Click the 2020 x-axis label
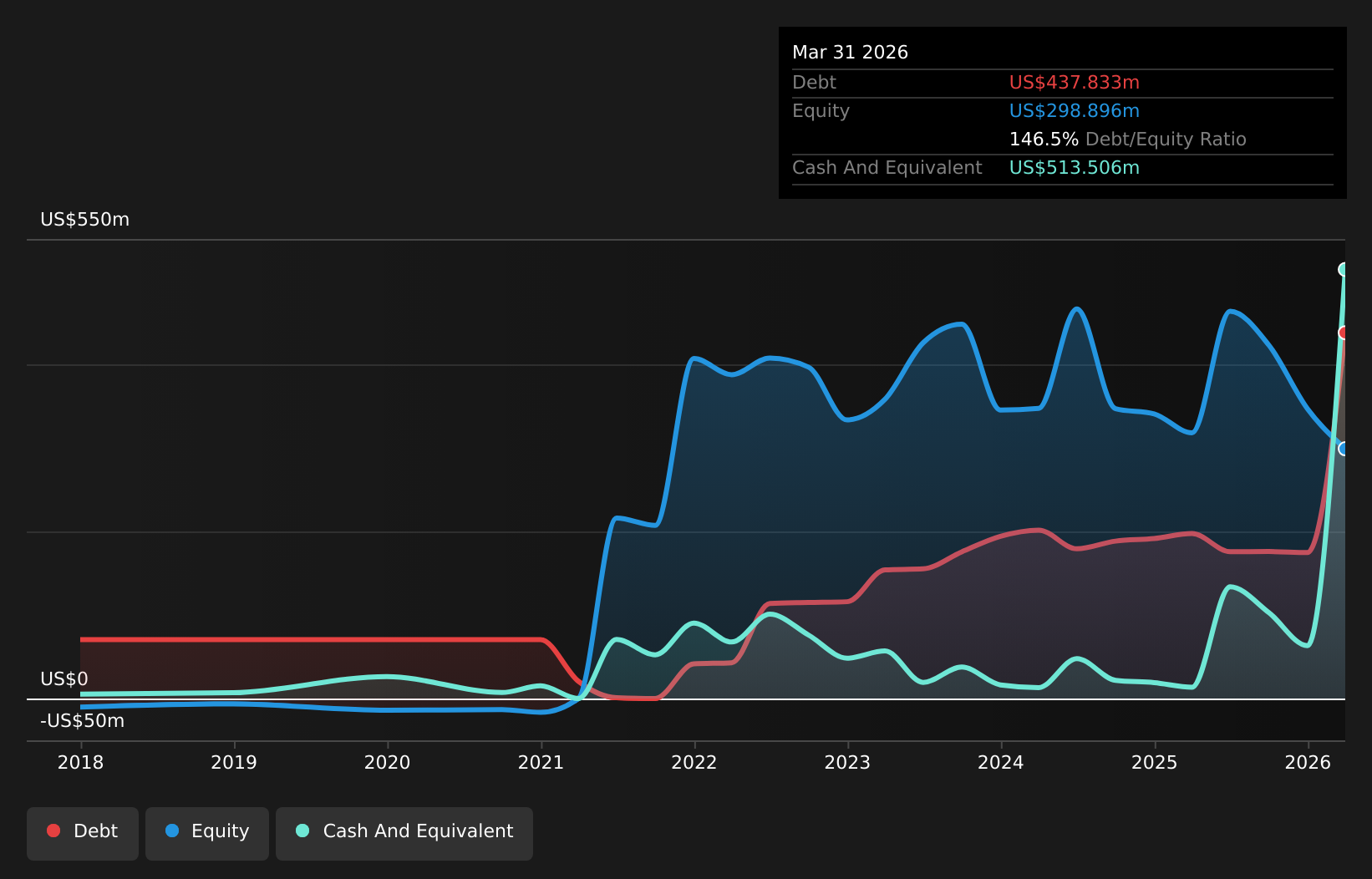The width and height of the screenshot is (1372, 879). click(388, 763)
